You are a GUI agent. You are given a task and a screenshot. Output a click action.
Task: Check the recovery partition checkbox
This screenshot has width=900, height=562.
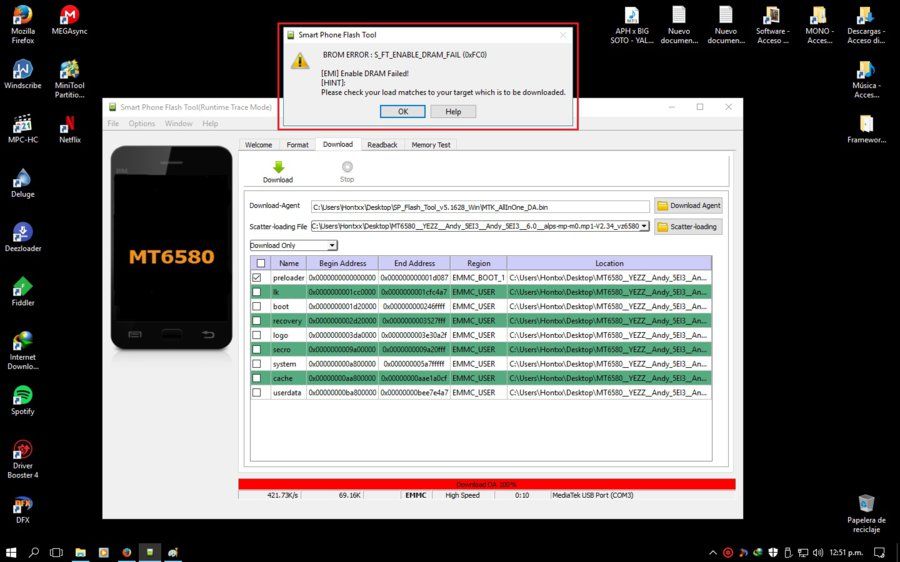point(257,321)
